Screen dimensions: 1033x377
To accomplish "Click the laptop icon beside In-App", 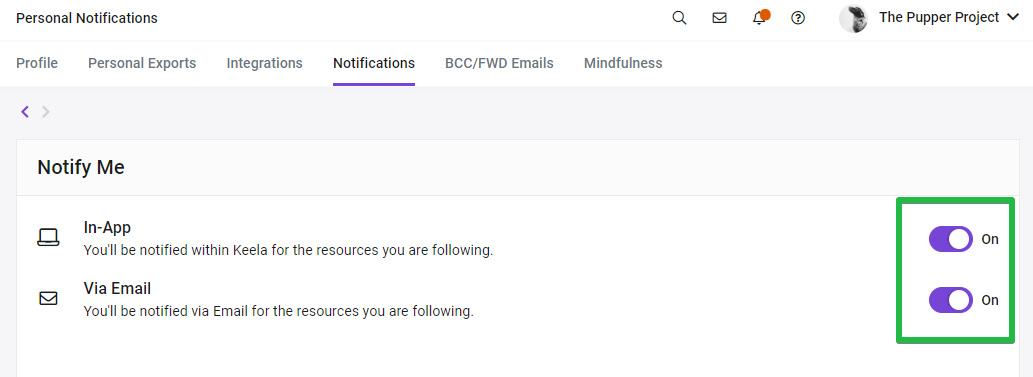I will coord(48,237).
